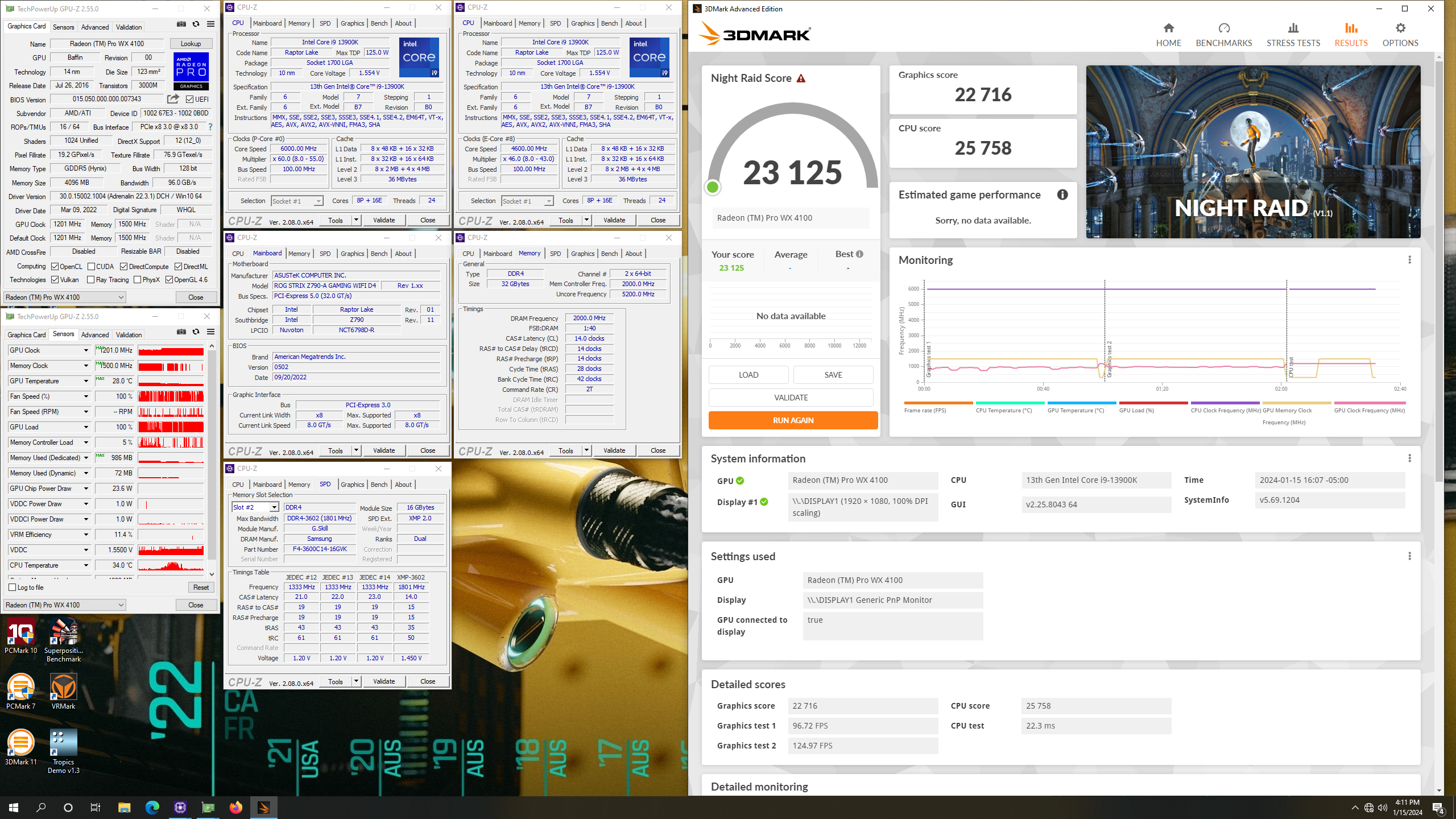Viewport: 1456px width, 819px height.
Task: Toggle the DirectML checkbox in GPU-Z
Action: [x=178, y=267]
